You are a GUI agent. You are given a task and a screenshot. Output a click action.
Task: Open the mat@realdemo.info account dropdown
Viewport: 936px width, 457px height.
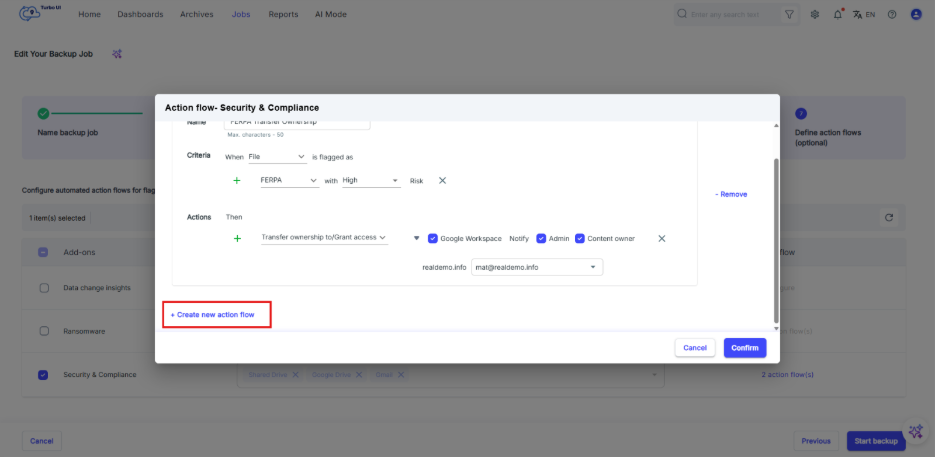coord(537,267)
